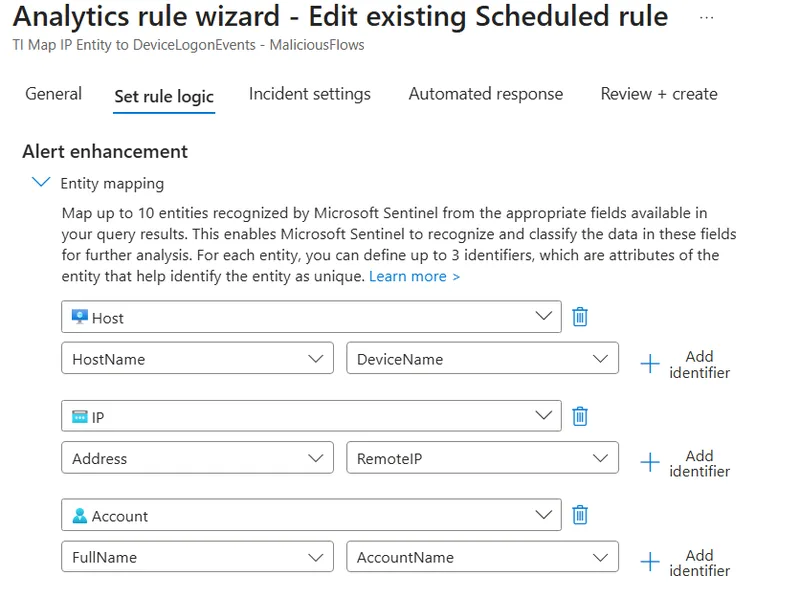The width and height of the screenshot is (800, 598).
Task: Open the DeviceName value dropdown
Action: tap(483, 358)
